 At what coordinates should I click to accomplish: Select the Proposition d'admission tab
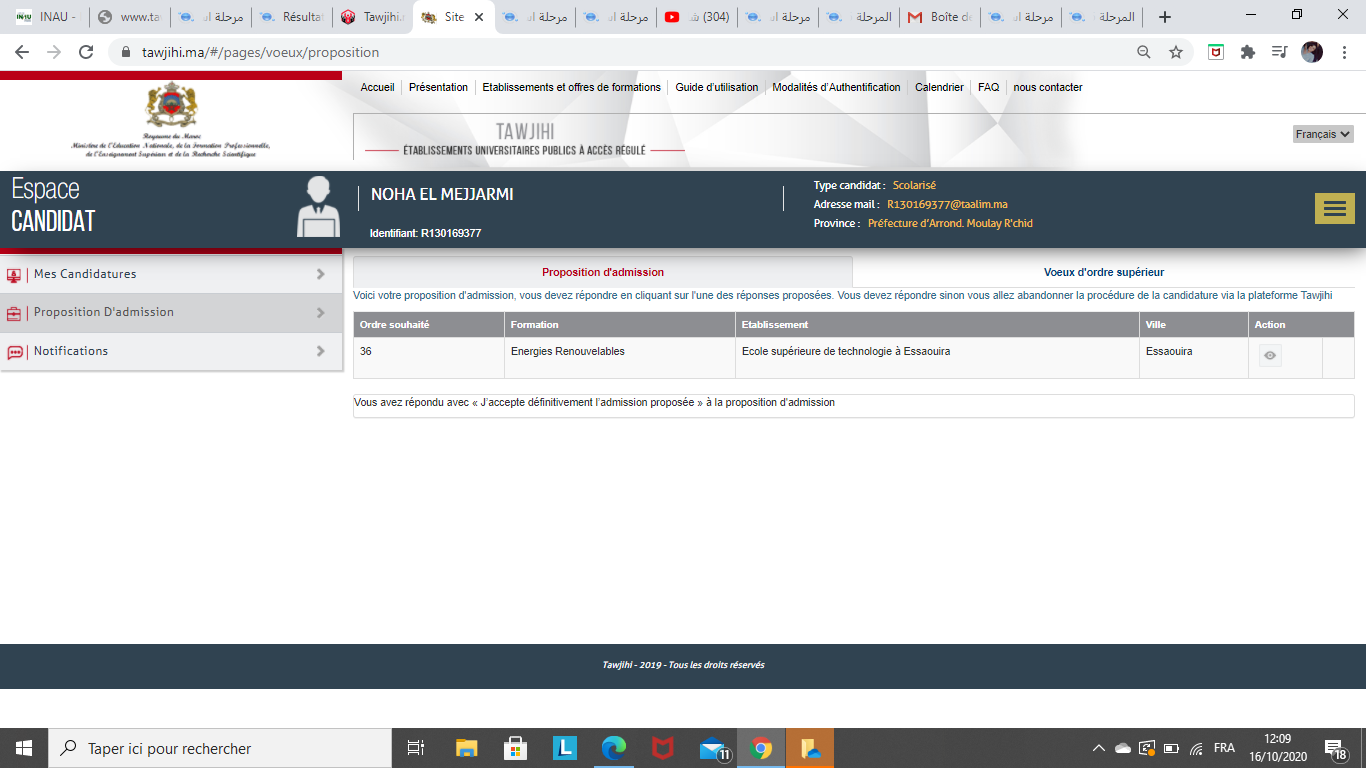602,272
